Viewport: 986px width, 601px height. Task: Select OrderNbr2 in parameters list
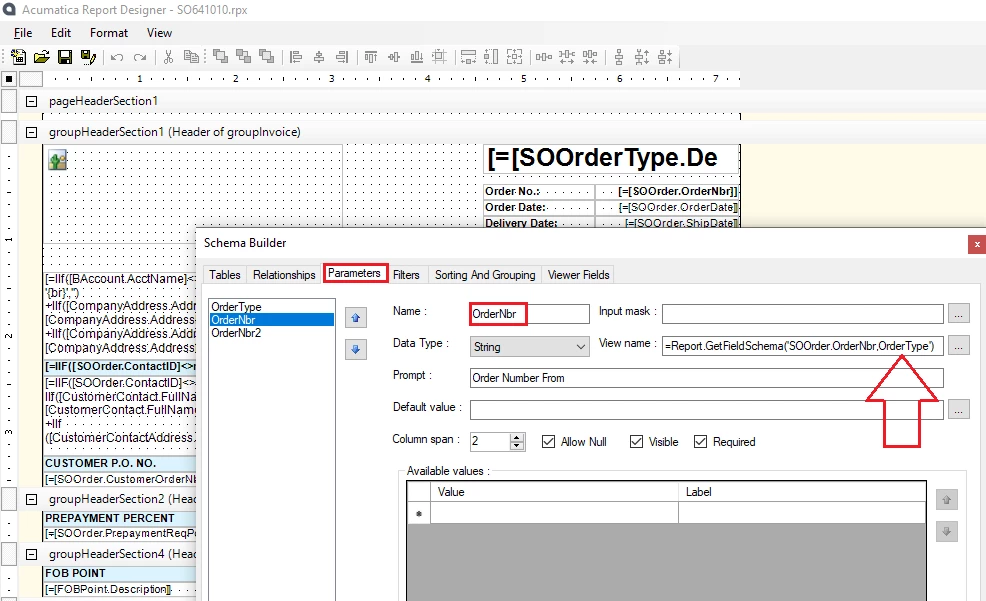271,333
